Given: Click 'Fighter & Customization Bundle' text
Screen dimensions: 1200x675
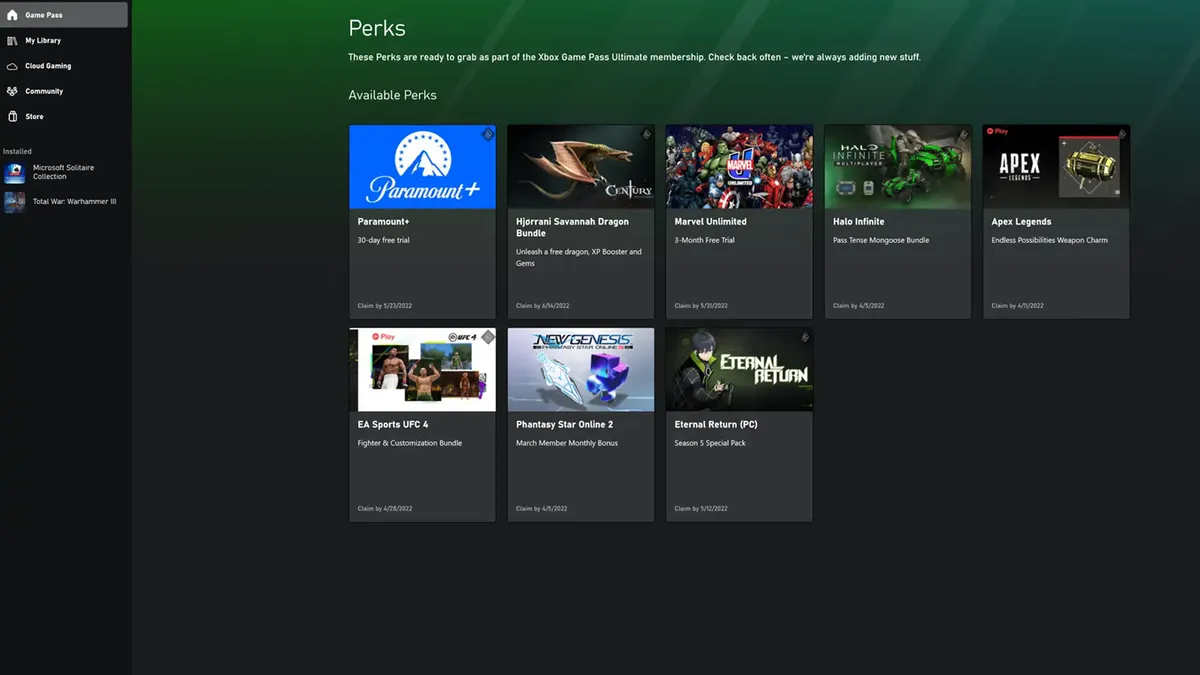Looking at the screenshot, I should (410, 444).
